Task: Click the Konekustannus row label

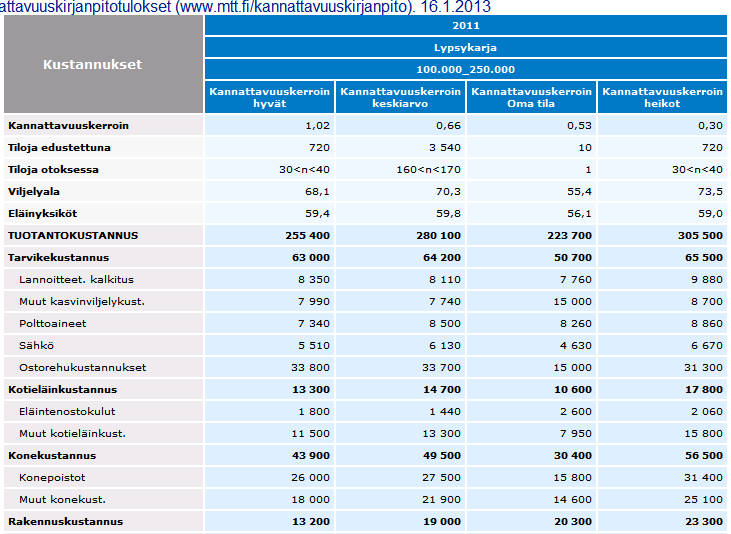Action: click(52, 456)
